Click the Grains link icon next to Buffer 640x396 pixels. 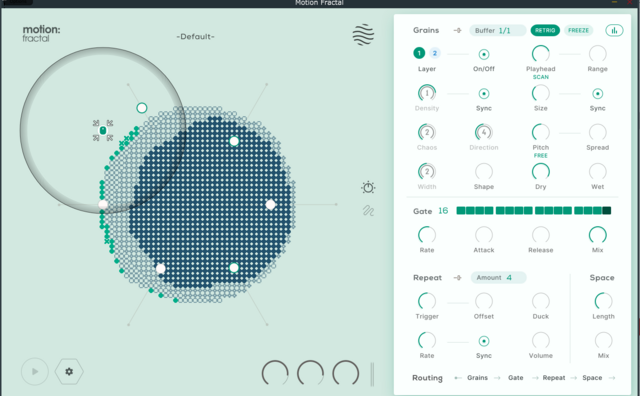(458, 30)
